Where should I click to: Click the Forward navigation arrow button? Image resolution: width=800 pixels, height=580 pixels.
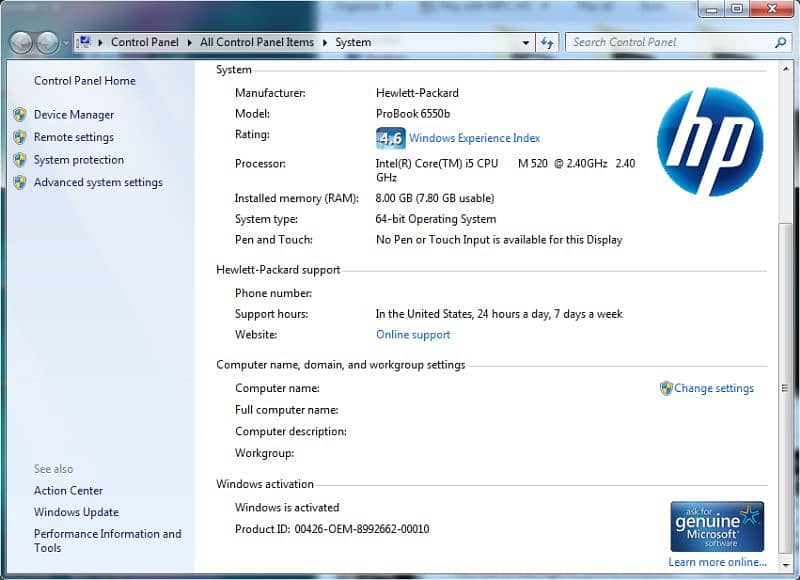47,43
